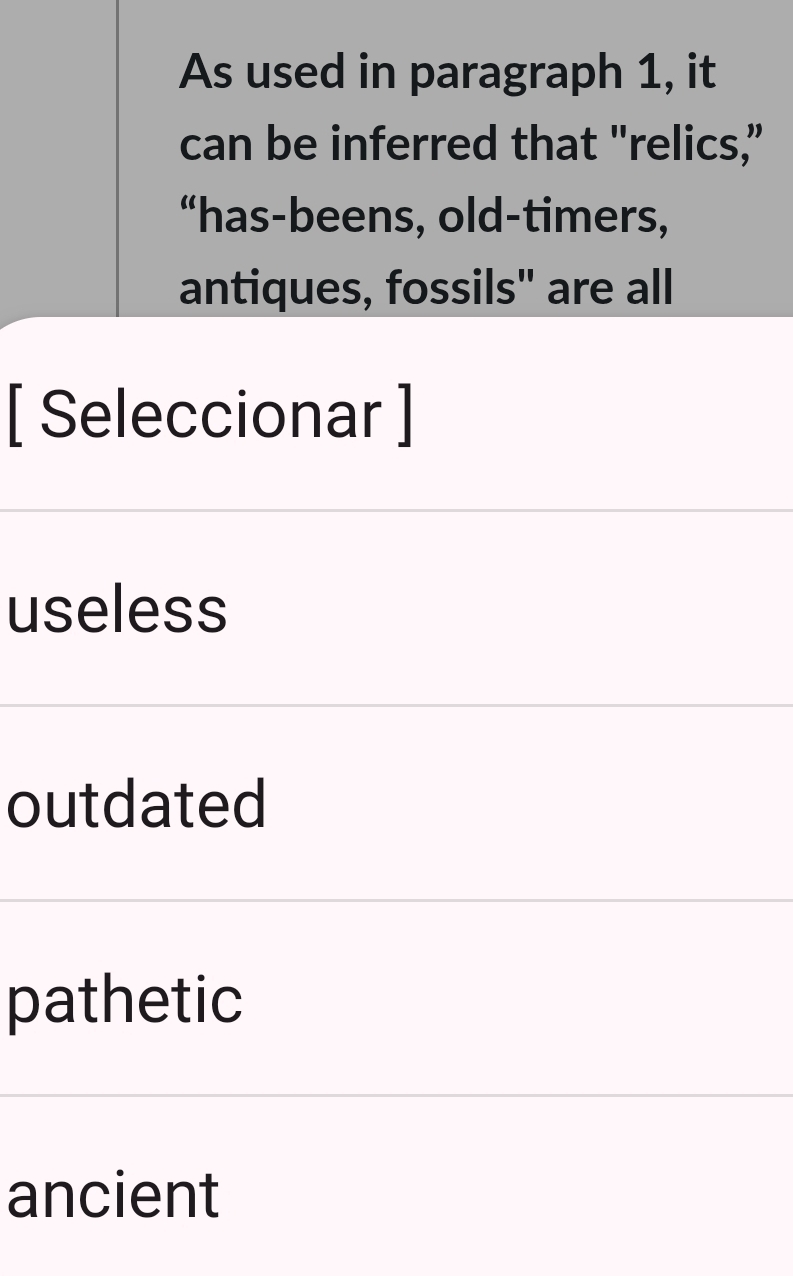Select "ancient" as the inferred meaning
Viewport: 793px width, 1276px height.
pyautogui.click(x=112, y=1194)
